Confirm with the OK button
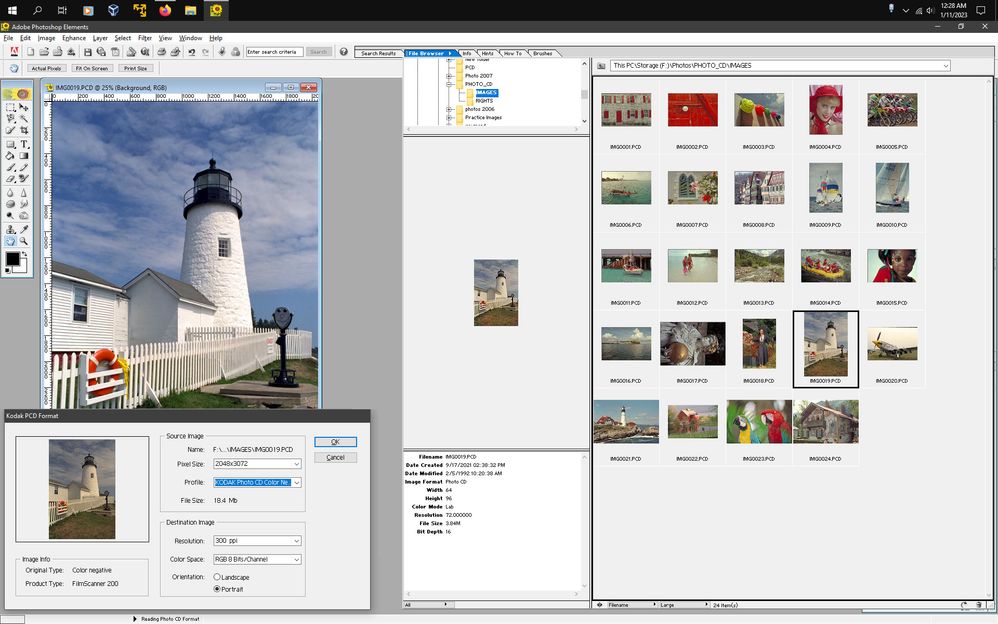 click(x=335, y=441)
